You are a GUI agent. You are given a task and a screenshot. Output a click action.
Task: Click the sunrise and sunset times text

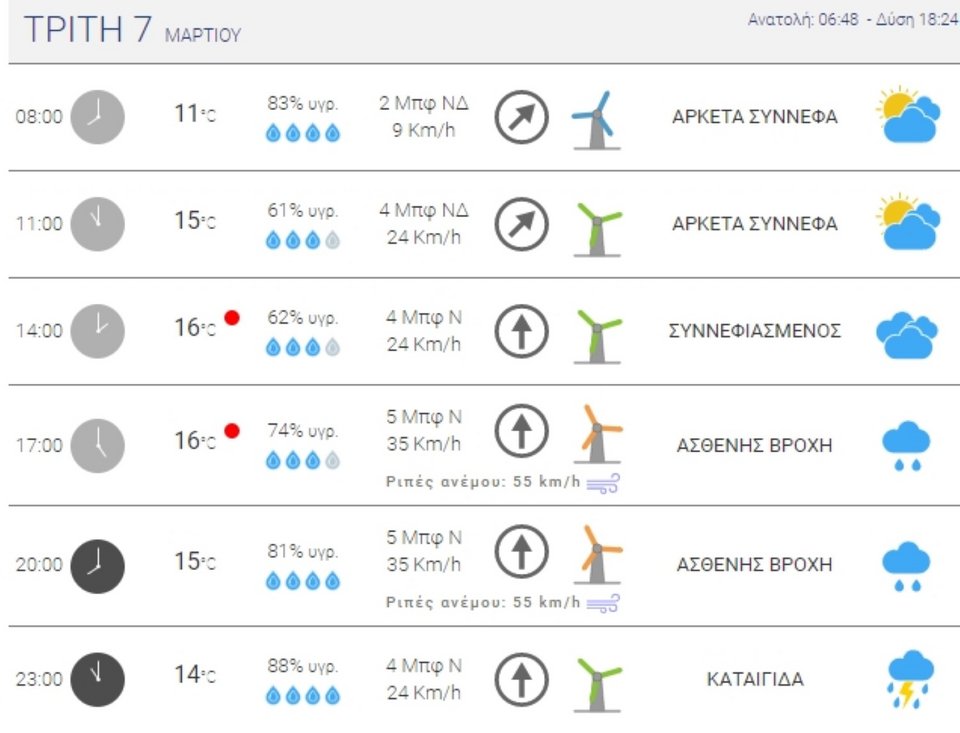[853, 22]
